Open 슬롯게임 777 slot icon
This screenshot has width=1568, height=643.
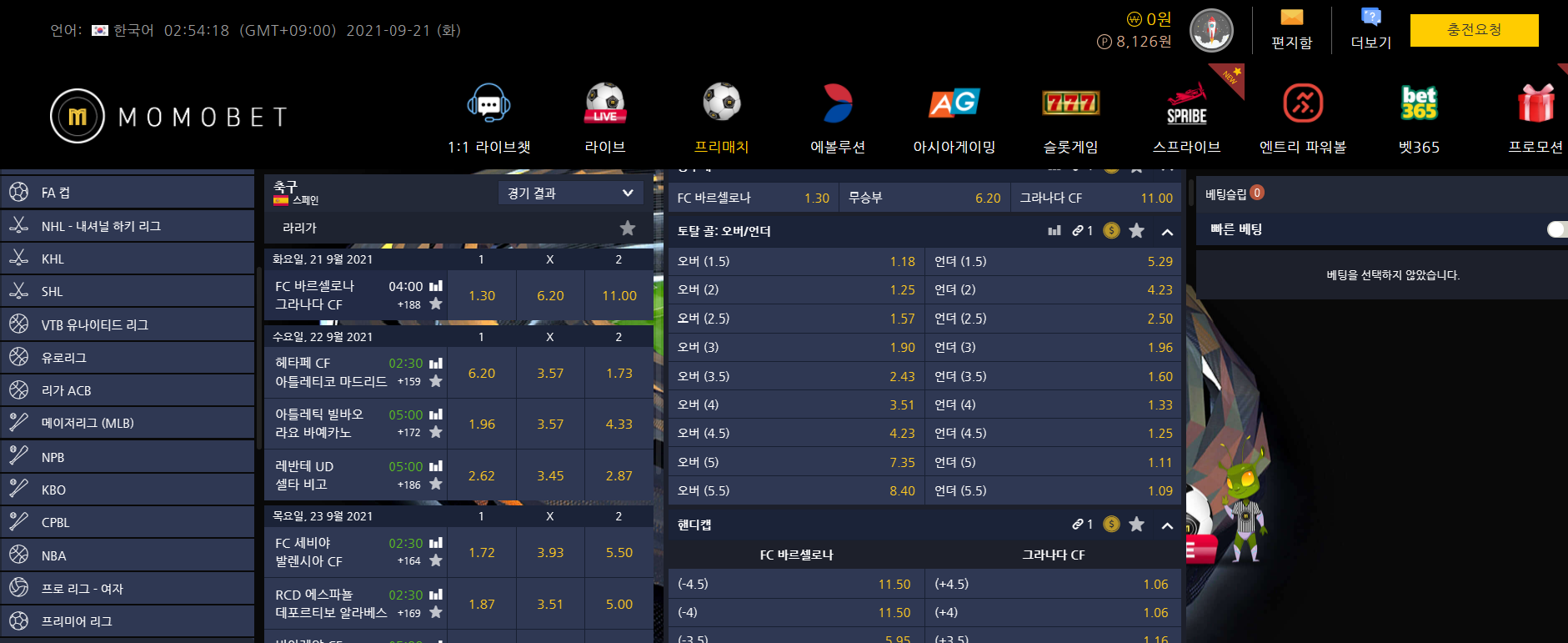pos(1070,104)
